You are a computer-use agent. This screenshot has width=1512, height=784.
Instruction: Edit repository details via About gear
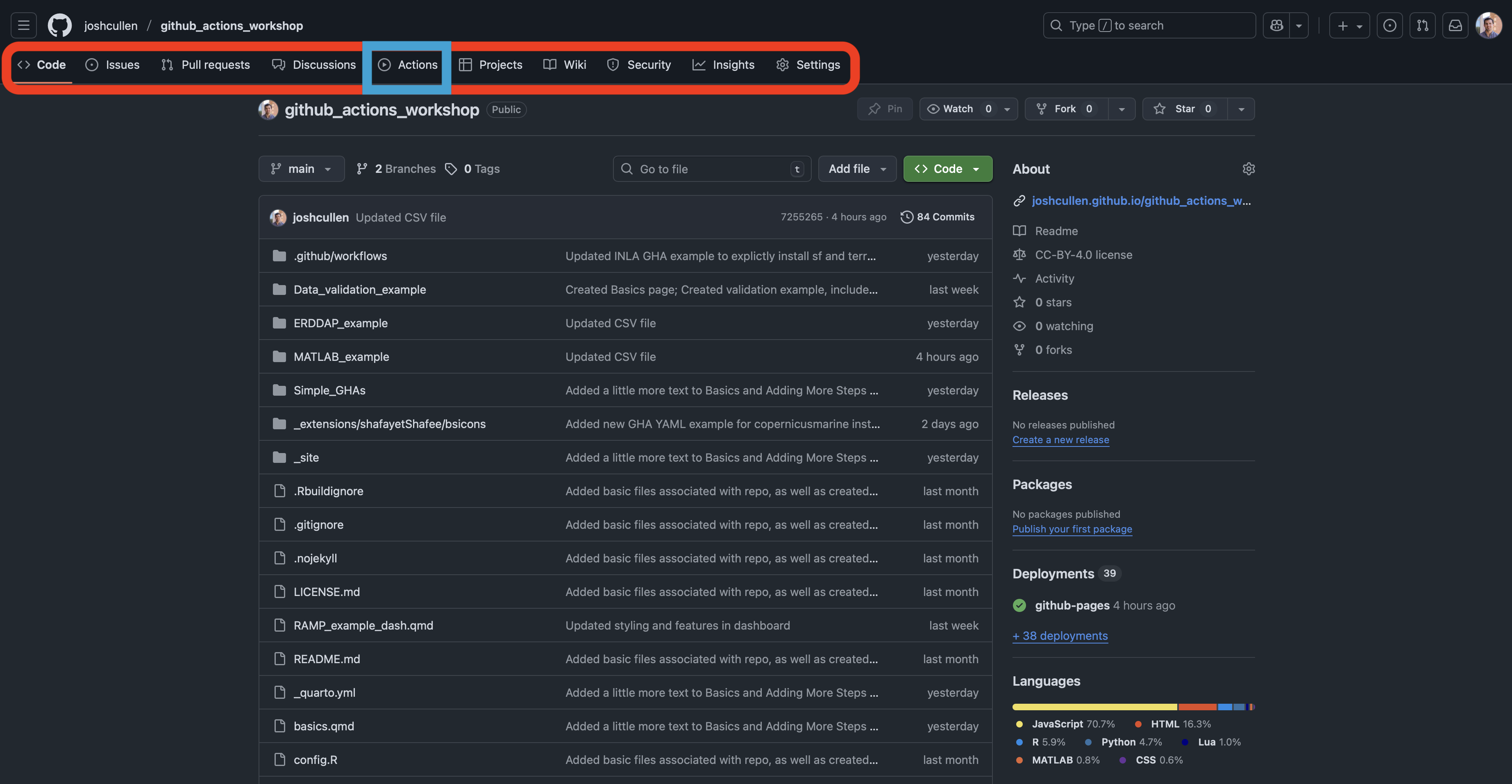[x=1249, y=169]
